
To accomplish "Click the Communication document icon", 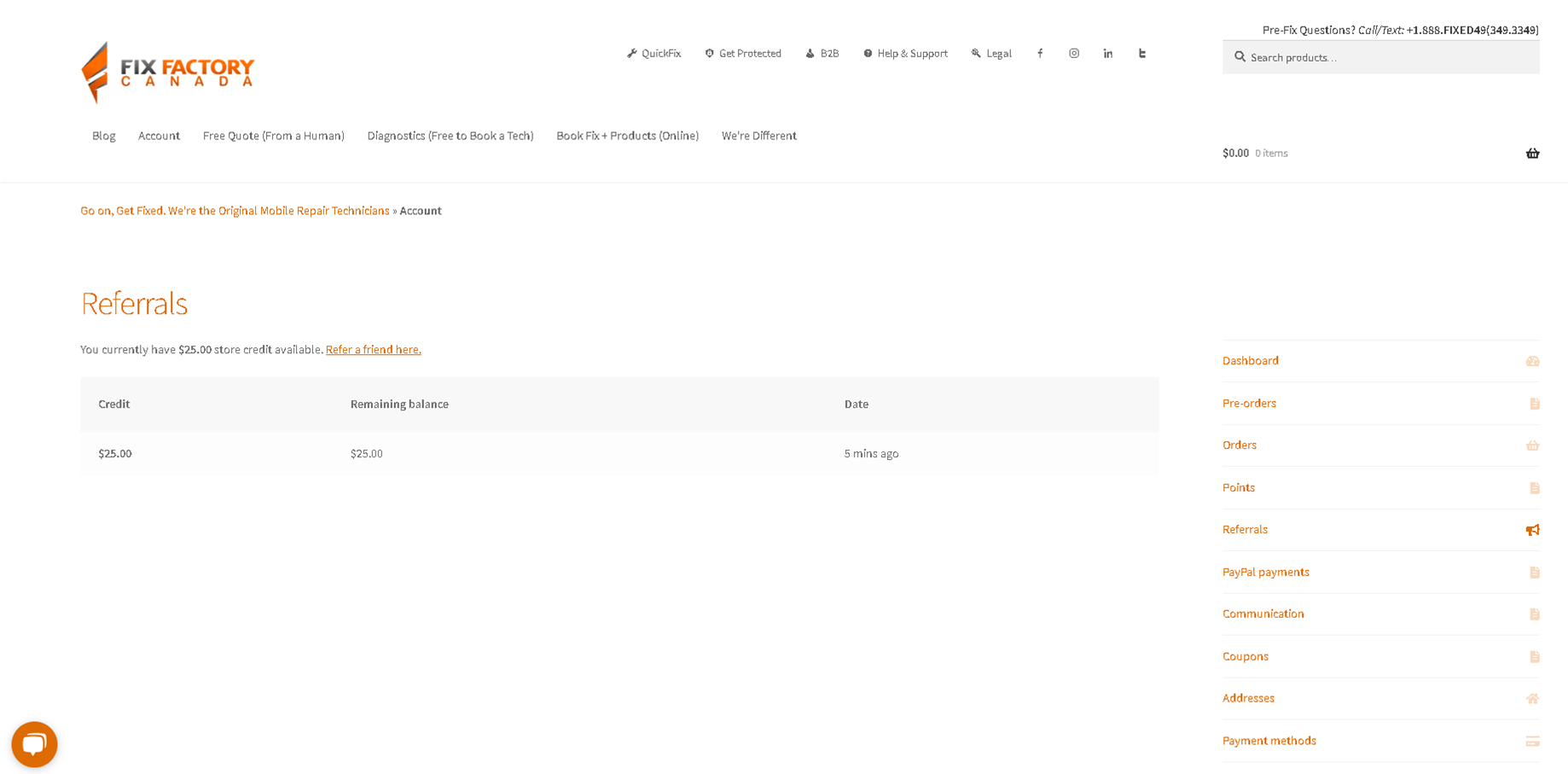I will point(1534,614).
